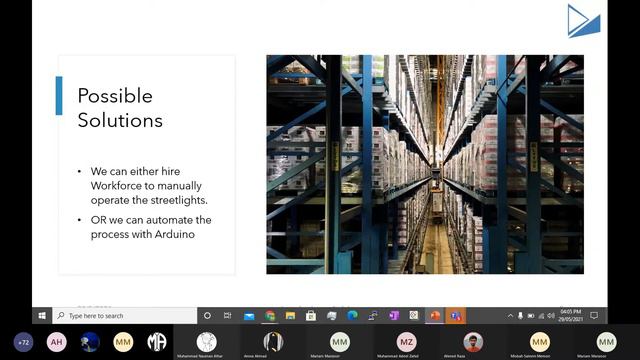Screen dimensions: 640x360
Task: Switch to PowerPoint on the taskbar
Action: point(435,316)
